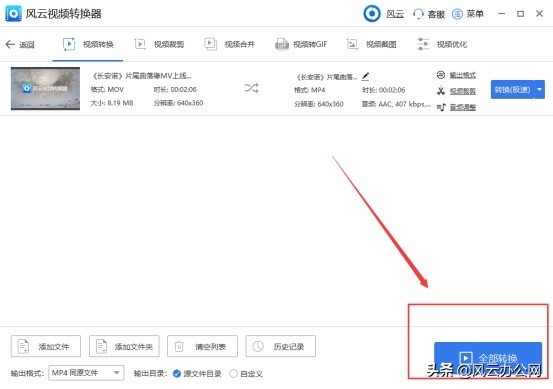Image resolution: width=553 pixels, height=389 pixels.
Task: Click the 添加文件夹 button
Action: coord(124,346)
